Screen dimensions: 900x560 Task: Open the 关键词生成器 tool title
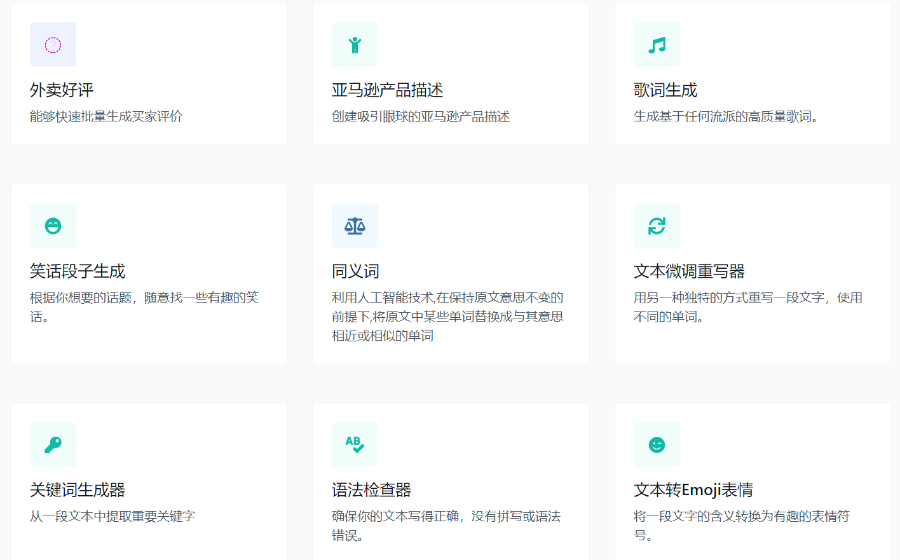pos(77,490)
